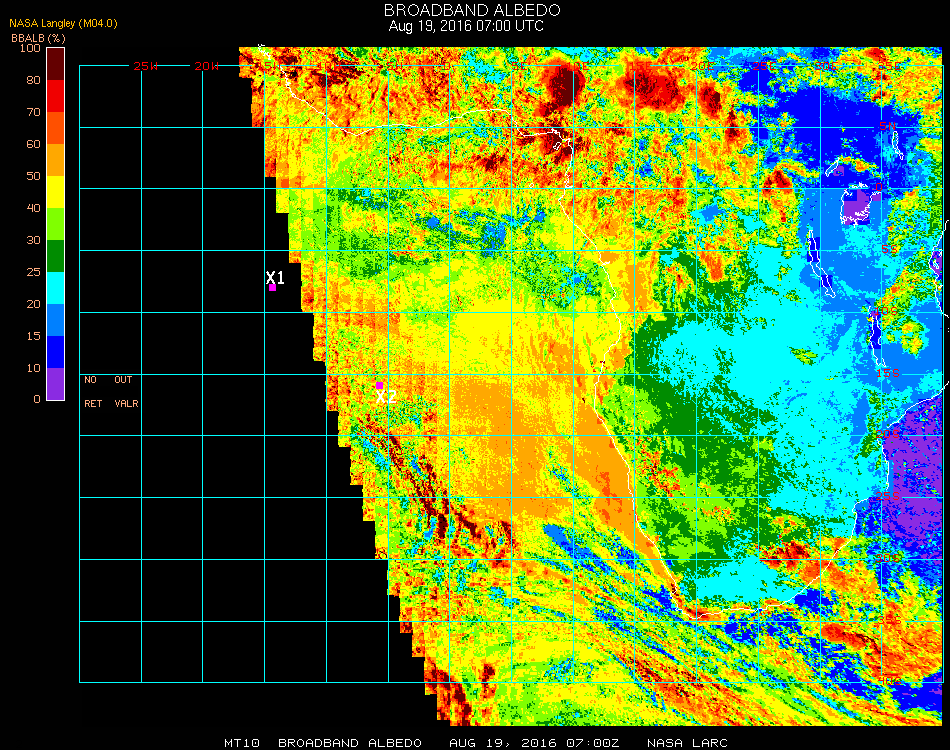This screenshot has width=950, height=750.
Task: Click the purple Lake Victoria region
Action: tap(857, 206)
